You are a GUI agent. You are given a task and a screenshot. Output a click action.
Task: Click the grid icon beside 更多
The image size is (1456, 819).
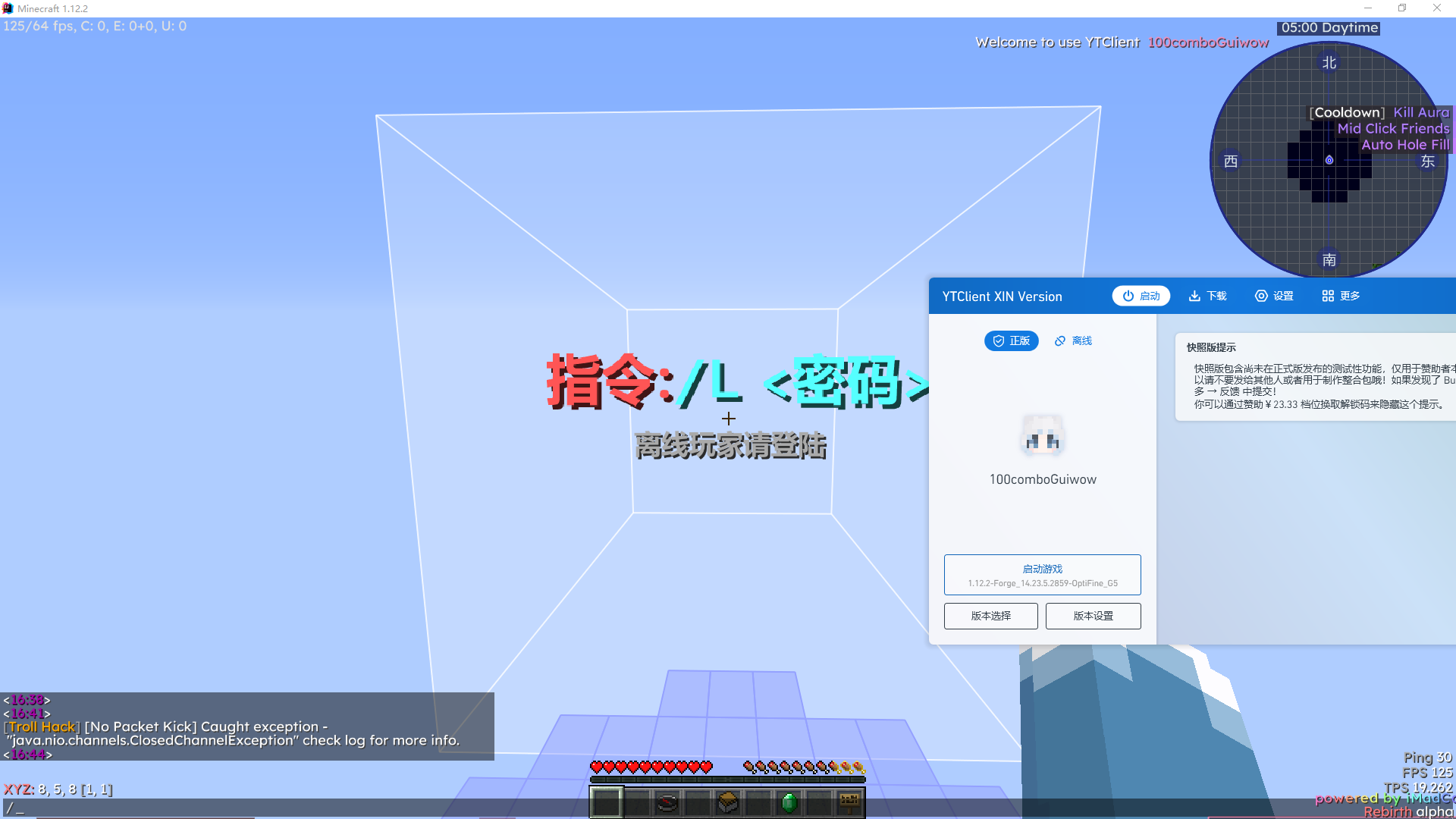[x=1328, y=296]
